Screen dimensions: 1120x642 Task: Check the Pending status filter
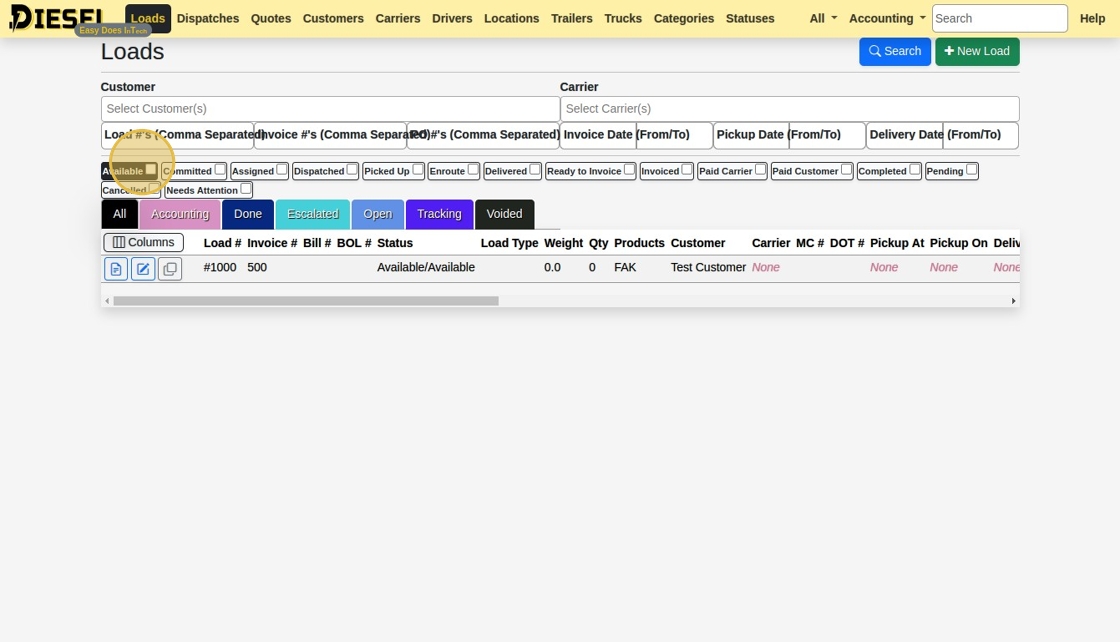[971, 170]
